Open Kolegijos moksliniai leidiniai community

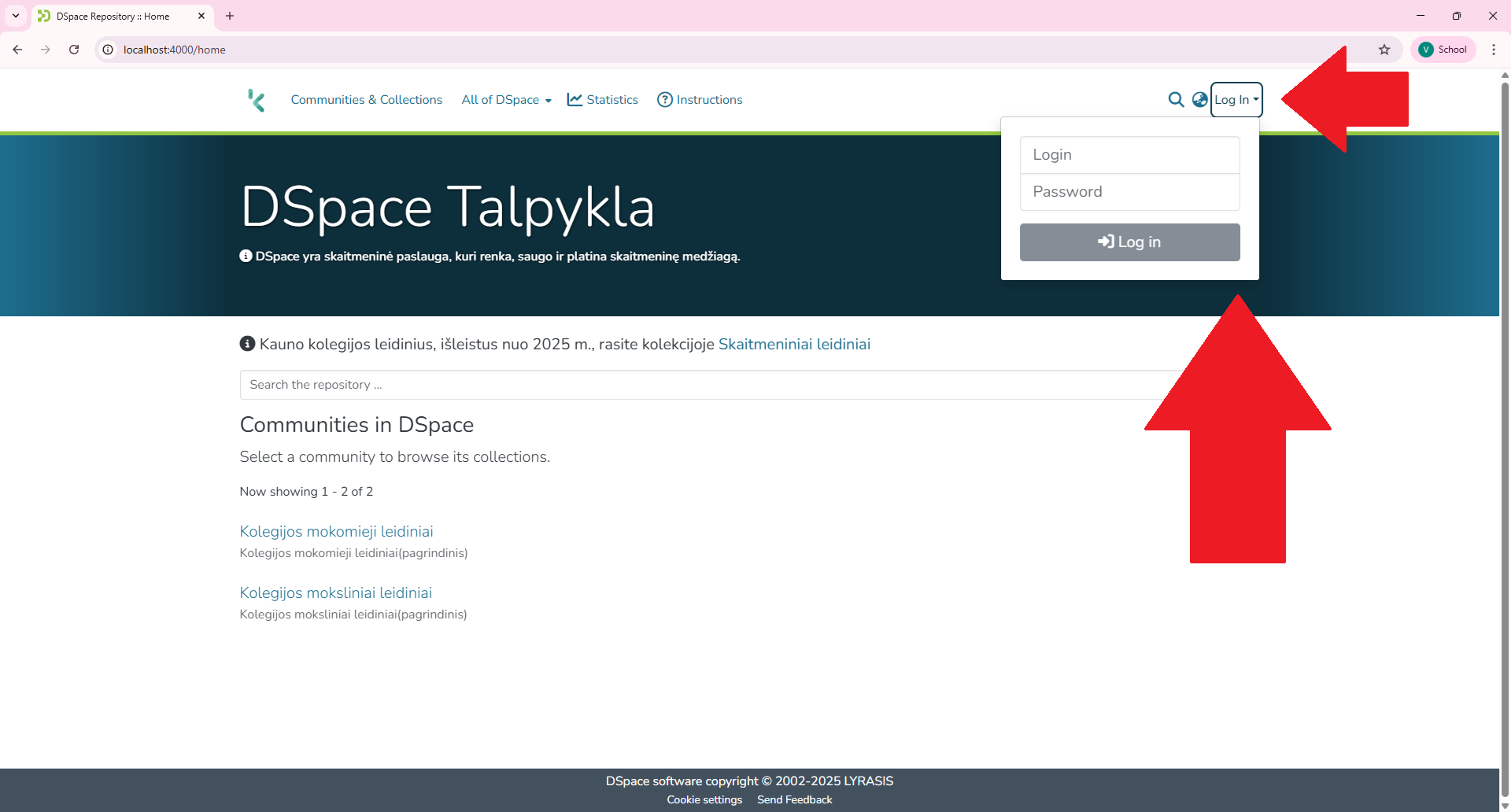coord(336,593)
